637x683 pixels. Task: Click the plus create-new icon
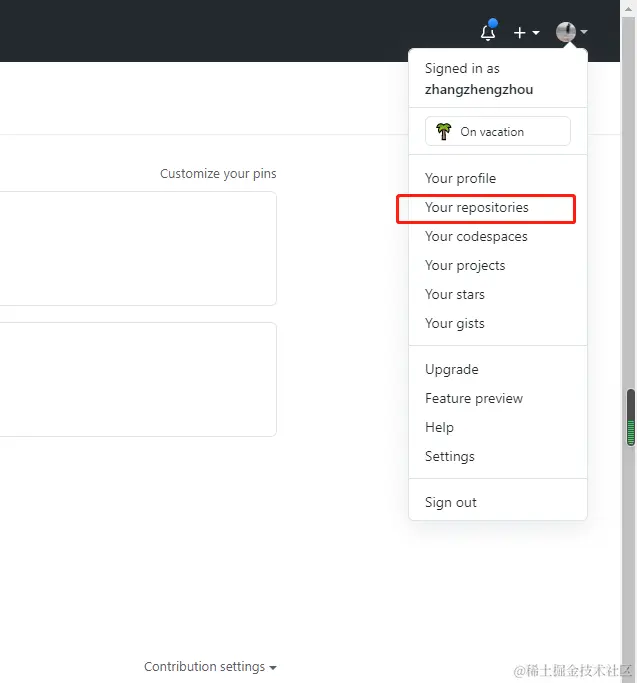pos(520,32)
